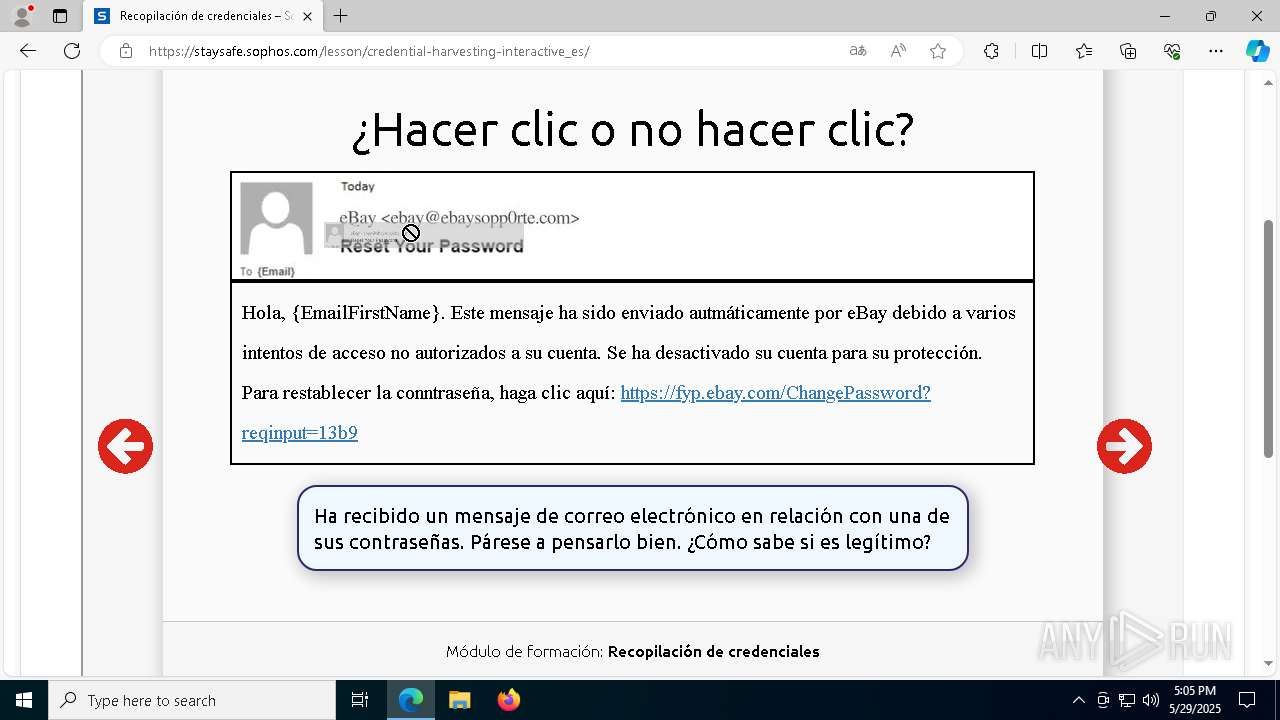Click the page vertical scrollbar thumb
Image resolution: width=1280 pixels, height=720 pixels.
tap(1269, 338)
